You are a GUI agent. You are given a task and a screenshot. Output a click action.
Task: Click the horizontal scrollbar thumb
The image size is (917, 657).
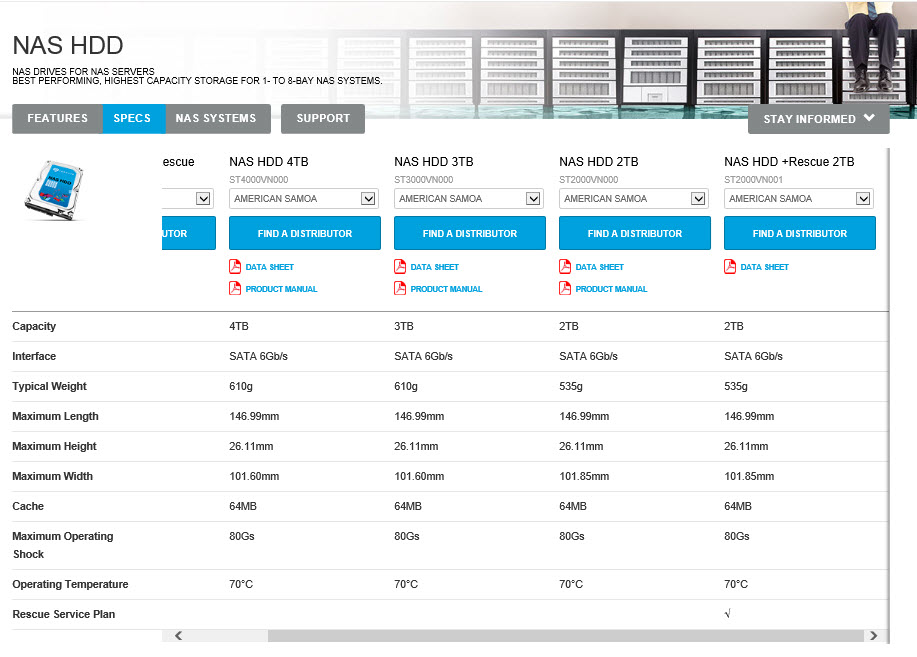point(566,635)
